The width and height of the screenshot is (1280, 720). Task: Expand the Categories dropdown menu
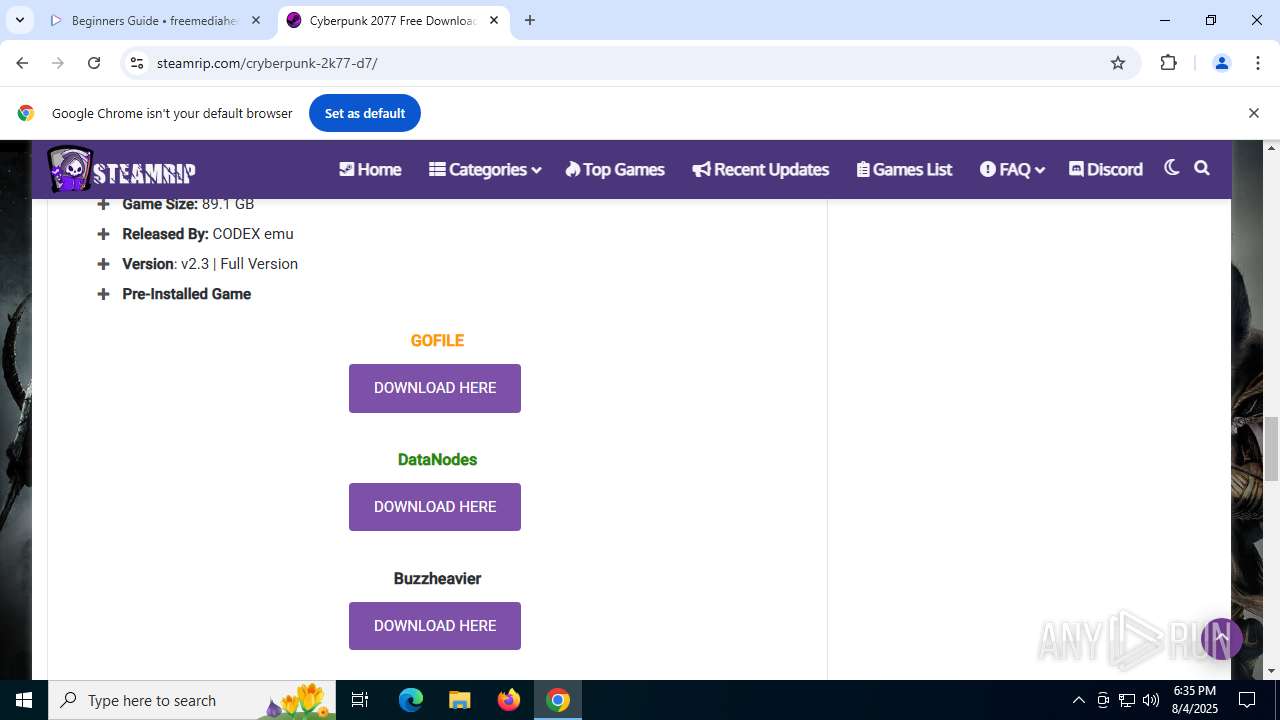click(485, 169)
